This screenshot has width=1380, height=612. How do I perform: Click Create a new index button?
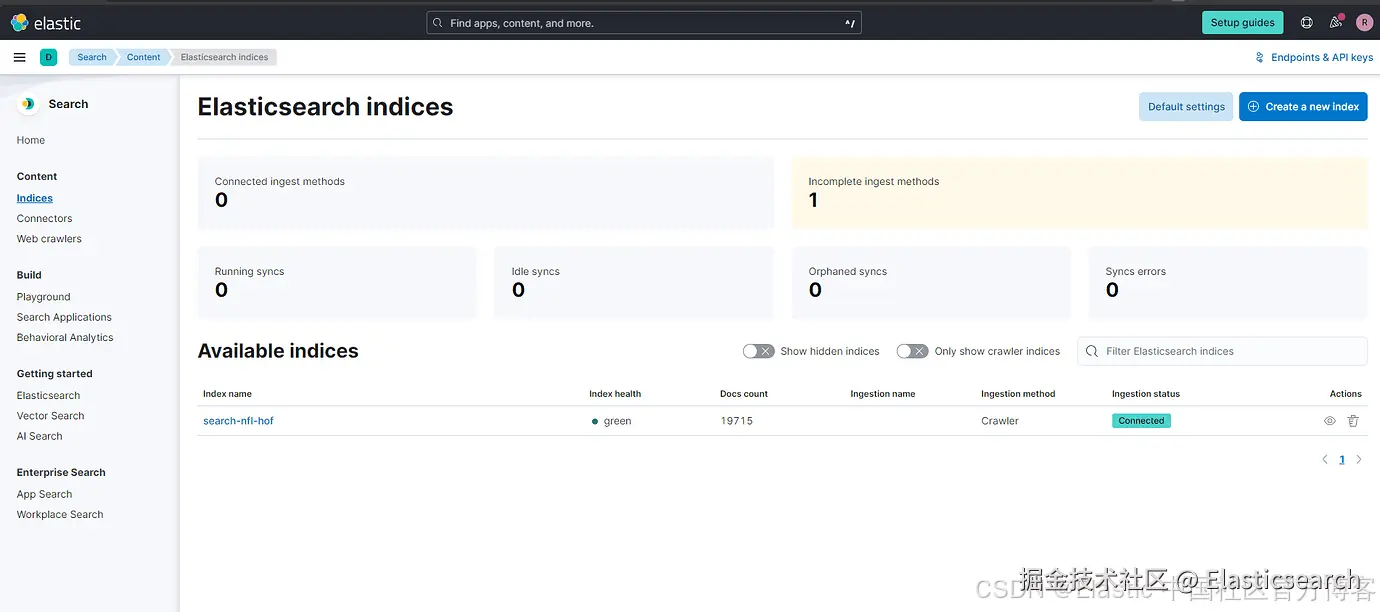(1303, 107)
